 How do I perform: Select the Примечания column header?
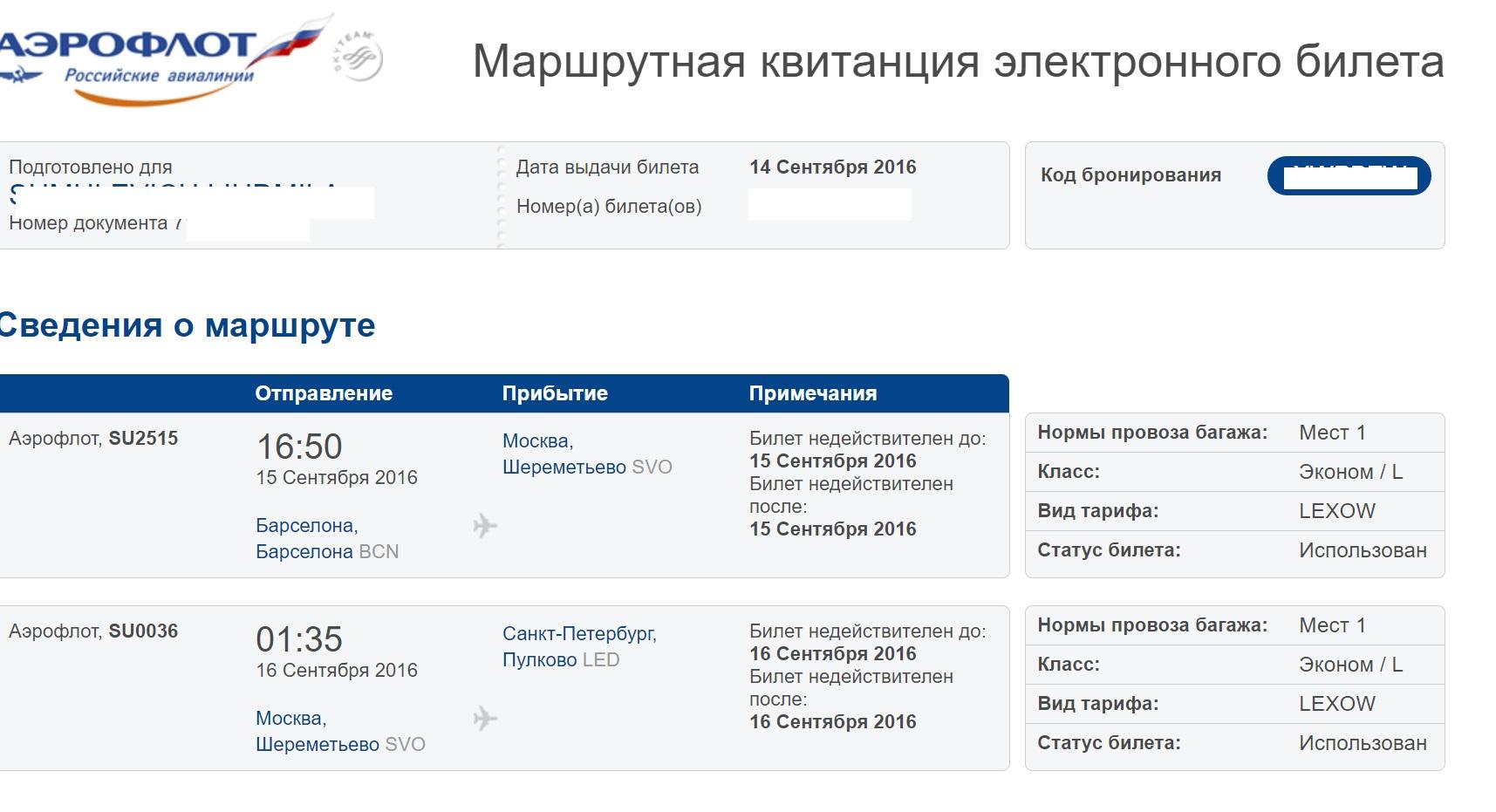(812, 393)
